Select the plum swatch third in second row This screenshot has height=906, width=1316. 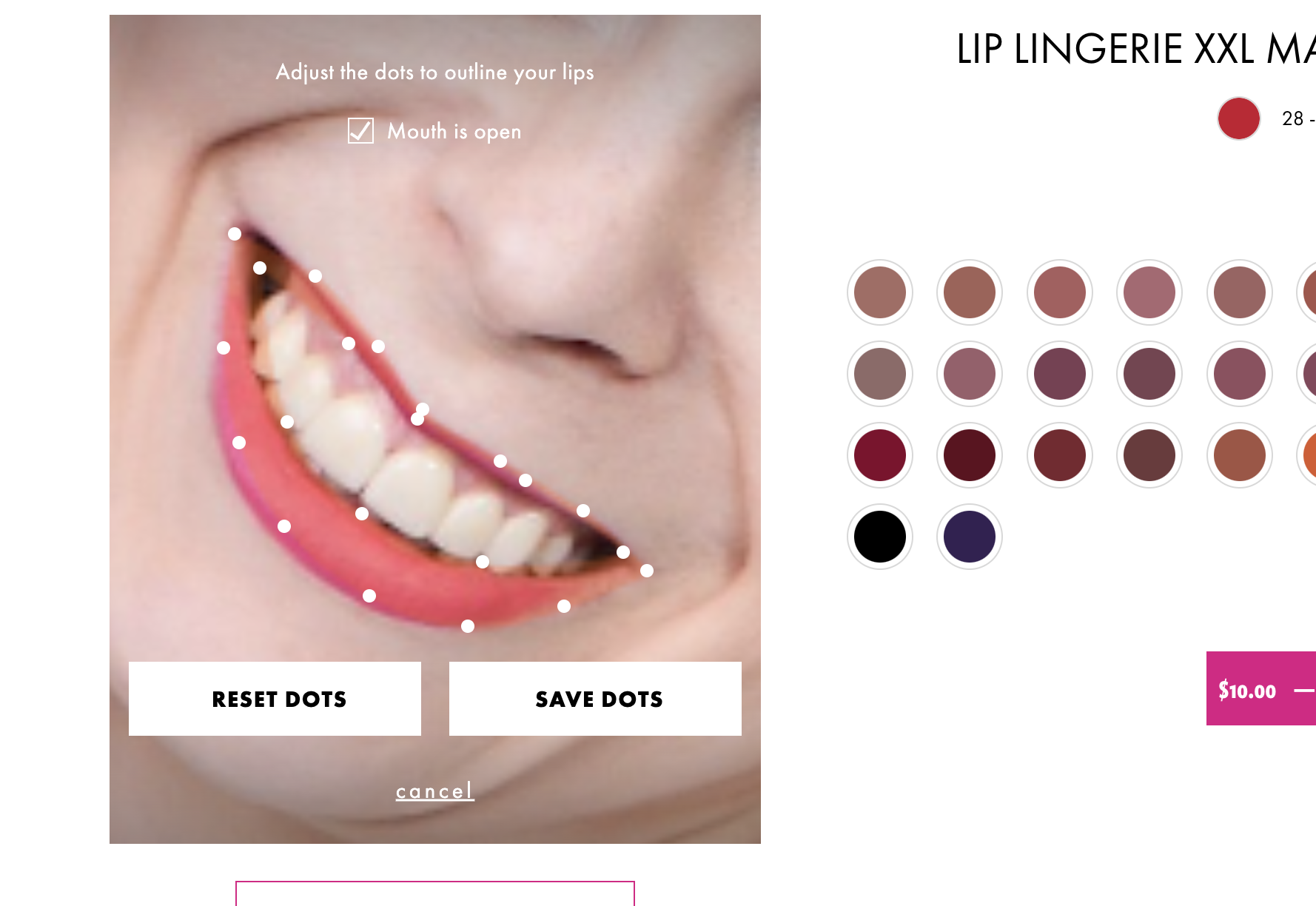[1060, 374]
